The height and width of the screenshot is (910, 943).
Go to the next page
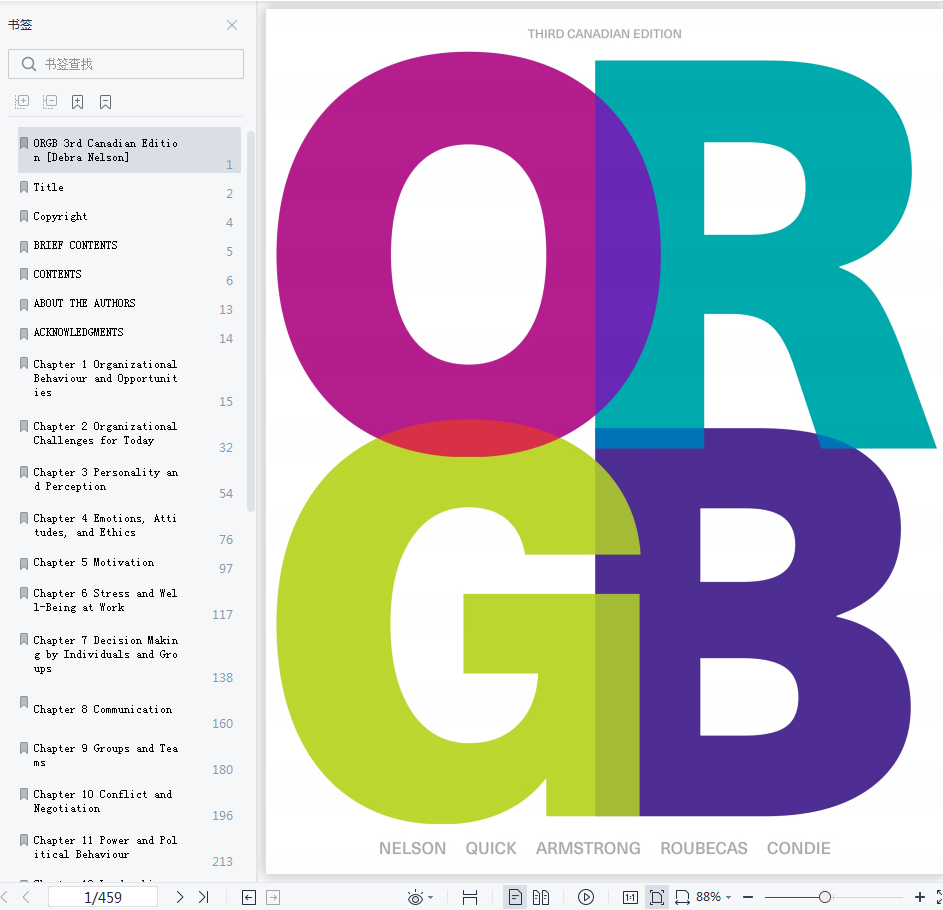click(x=179, y=897)
